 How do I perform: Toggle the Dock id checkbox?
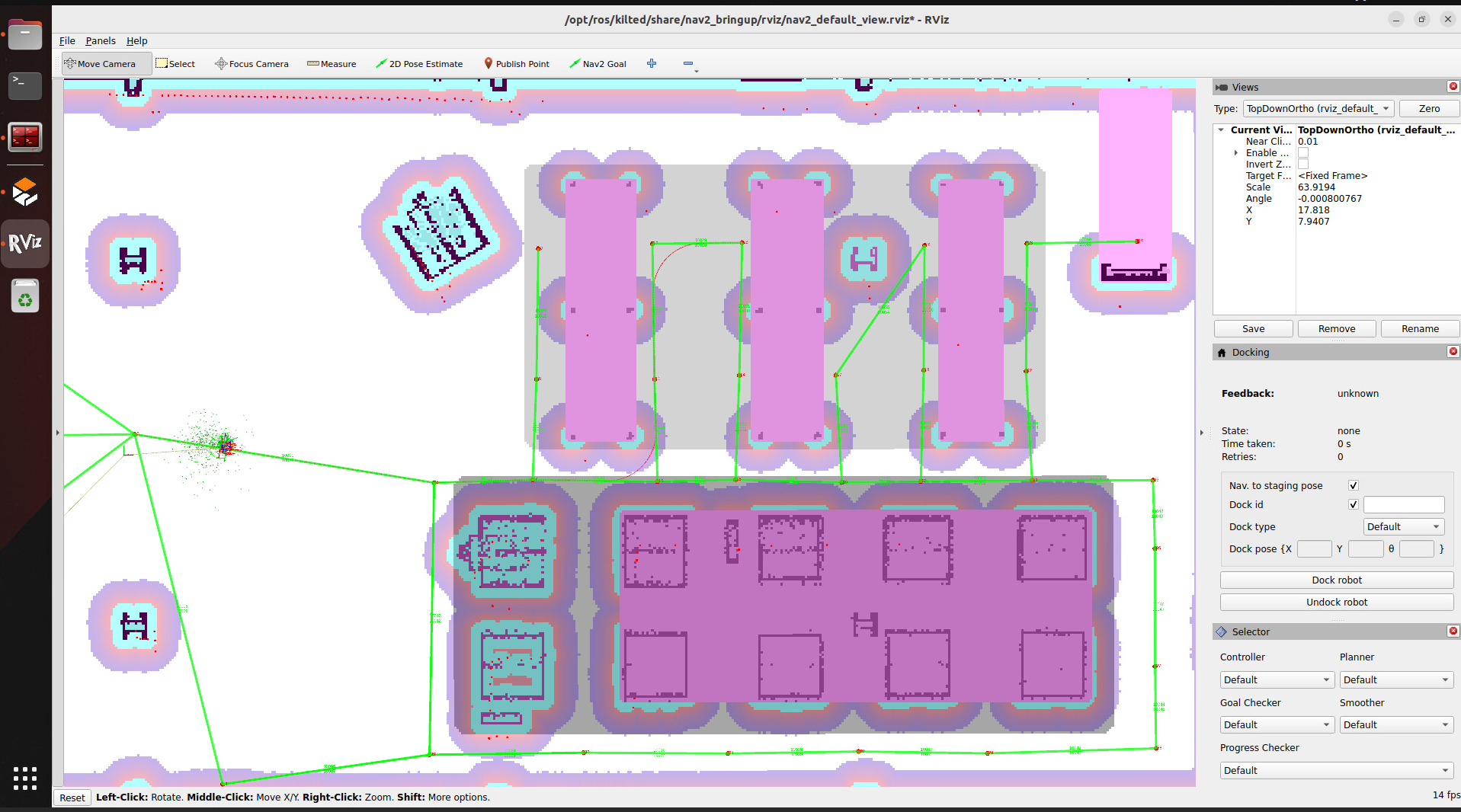tap(1354, 505)
